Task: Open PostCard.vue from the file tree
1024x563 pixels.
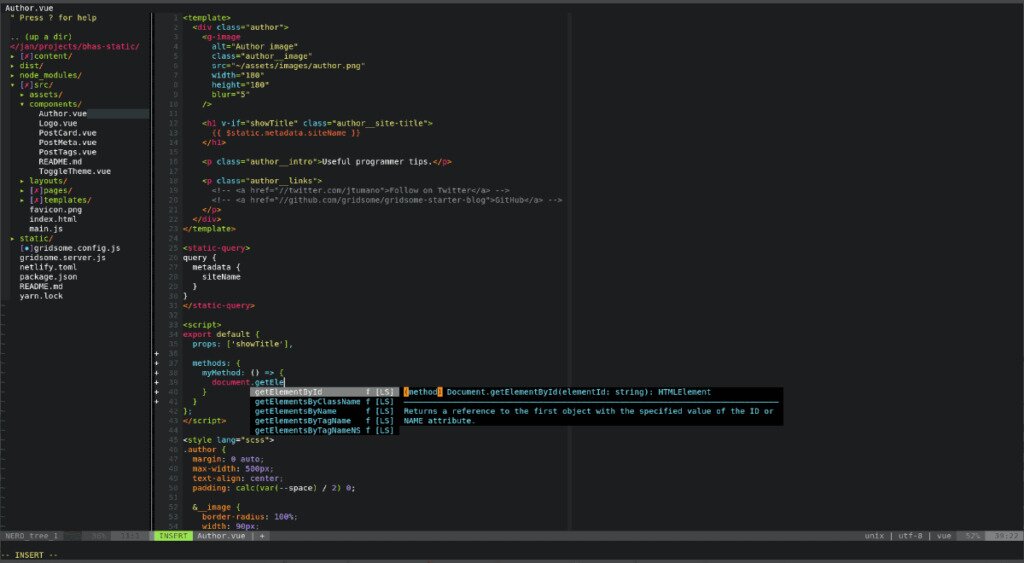Action: pos(67,133)
